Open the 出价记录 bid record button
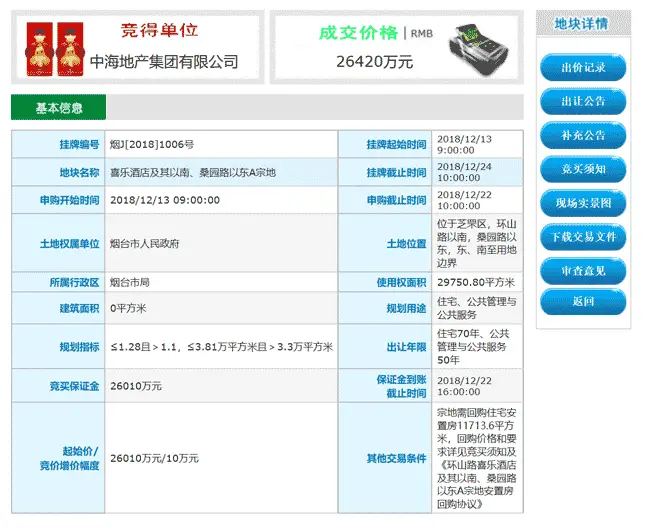The width and height of the screenshot is (650, 528). 583,67
